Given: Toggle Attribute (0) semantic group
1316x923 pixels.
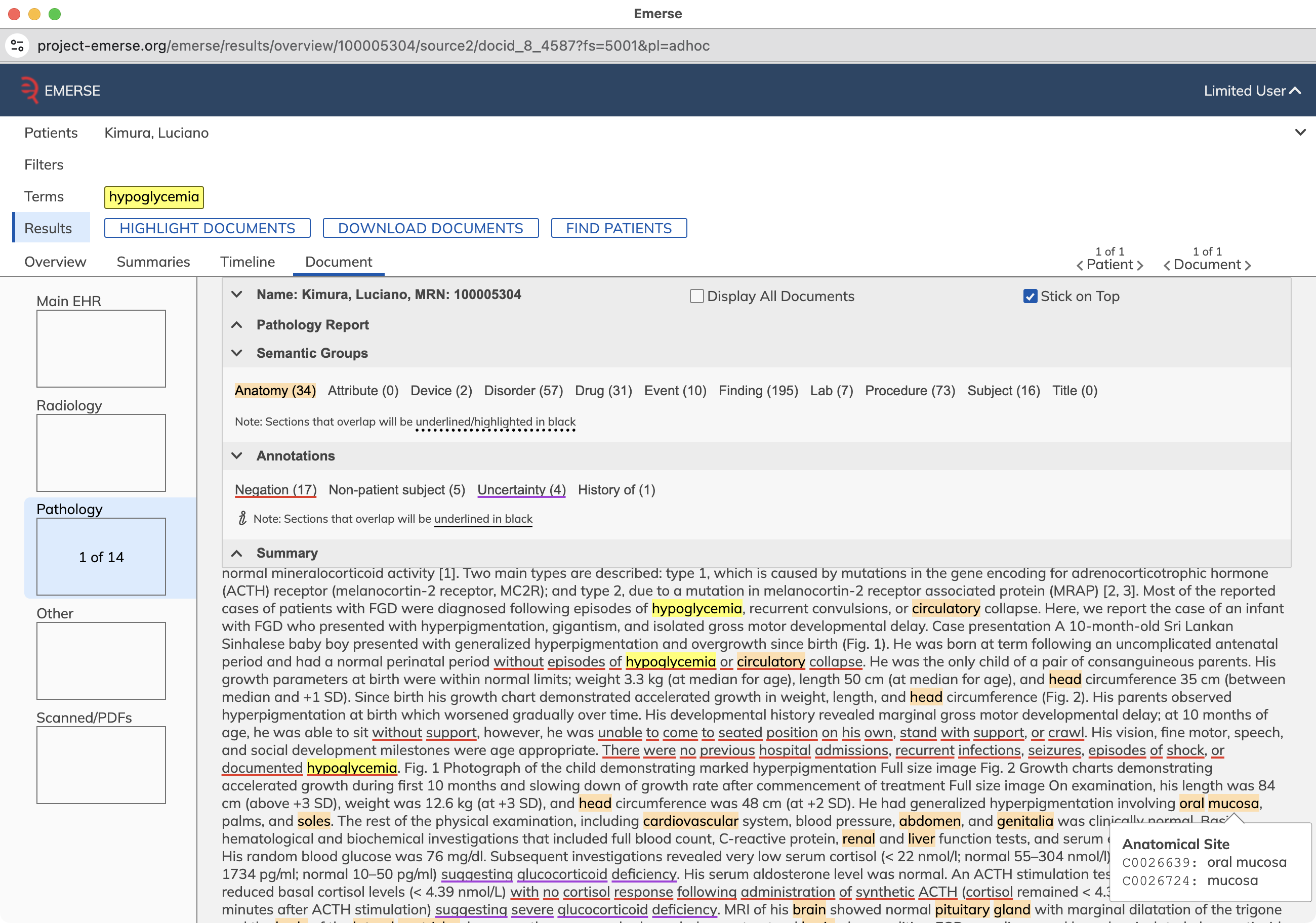Looking at the screenshot, I should [x=363, y=390].
